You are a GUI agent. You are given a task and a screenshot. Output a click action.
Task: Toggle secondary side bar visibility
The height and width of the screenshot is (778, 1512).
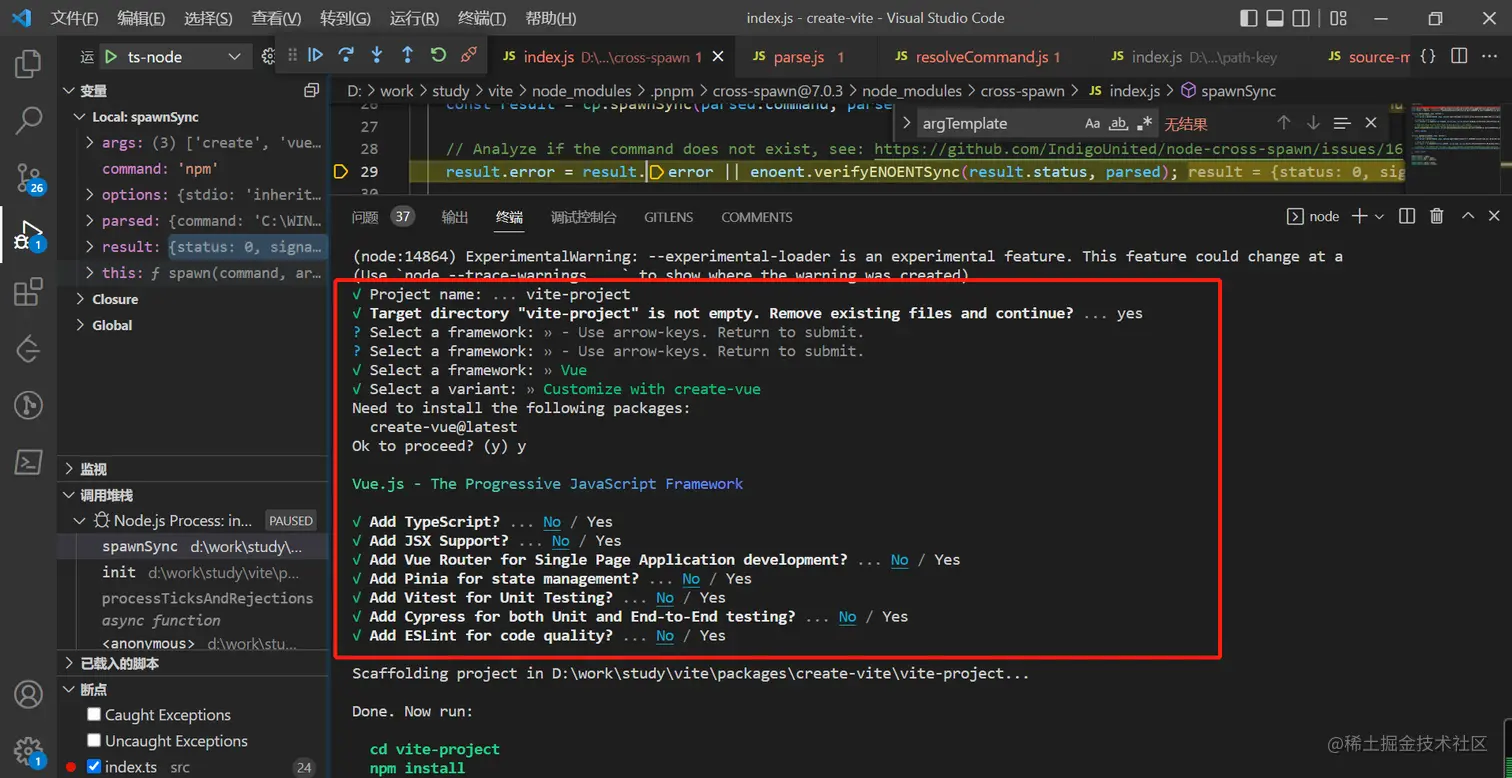tap(1301, 18)
